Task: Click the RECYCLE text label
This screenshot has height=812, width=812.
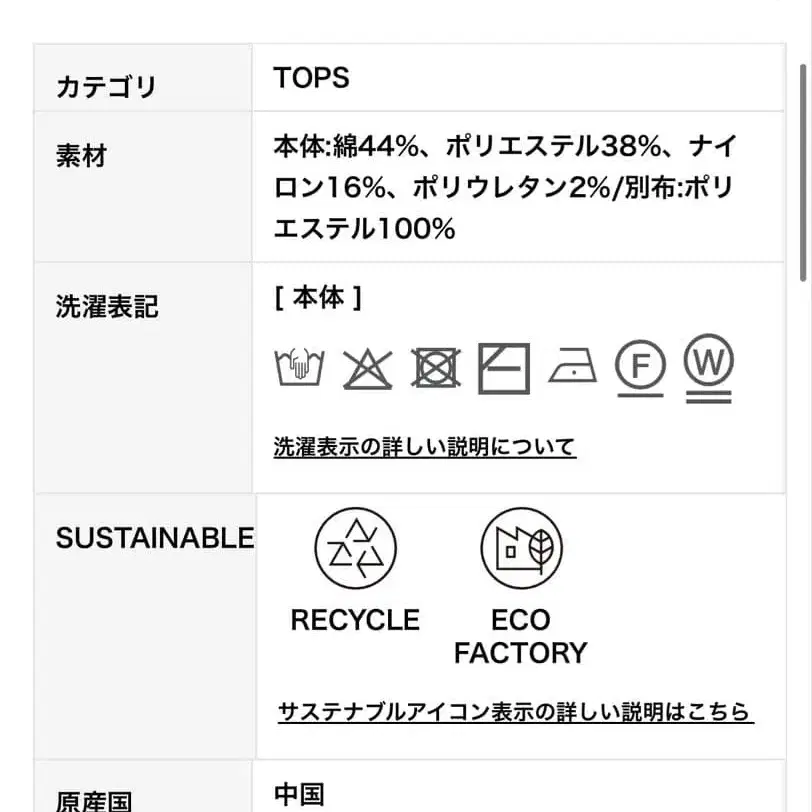Action: [x=355, y=620]
